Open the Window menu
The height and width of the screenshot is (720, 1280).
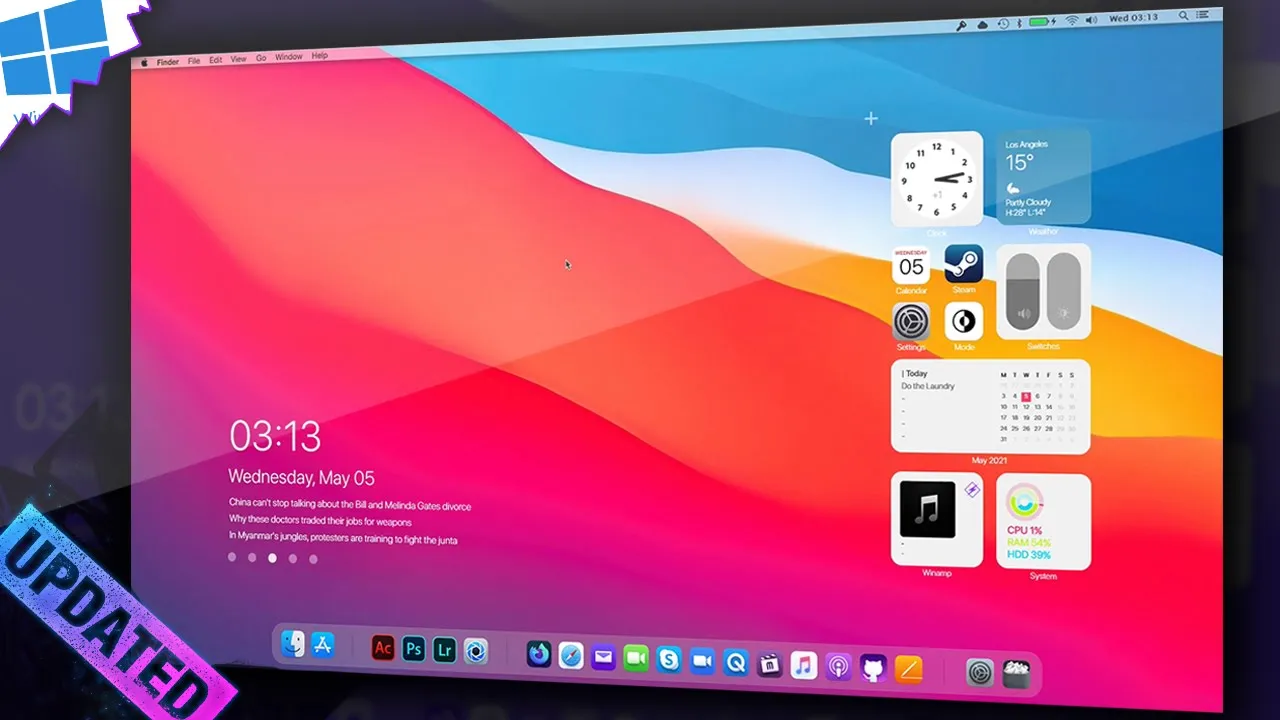click(289, 57)
